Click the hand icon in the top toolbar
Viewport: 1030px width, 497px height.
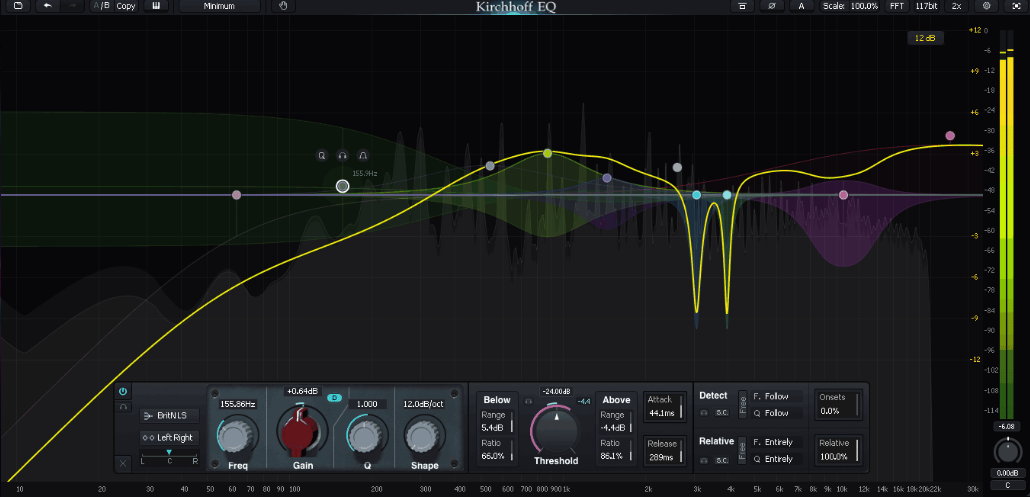pos(283,6)
